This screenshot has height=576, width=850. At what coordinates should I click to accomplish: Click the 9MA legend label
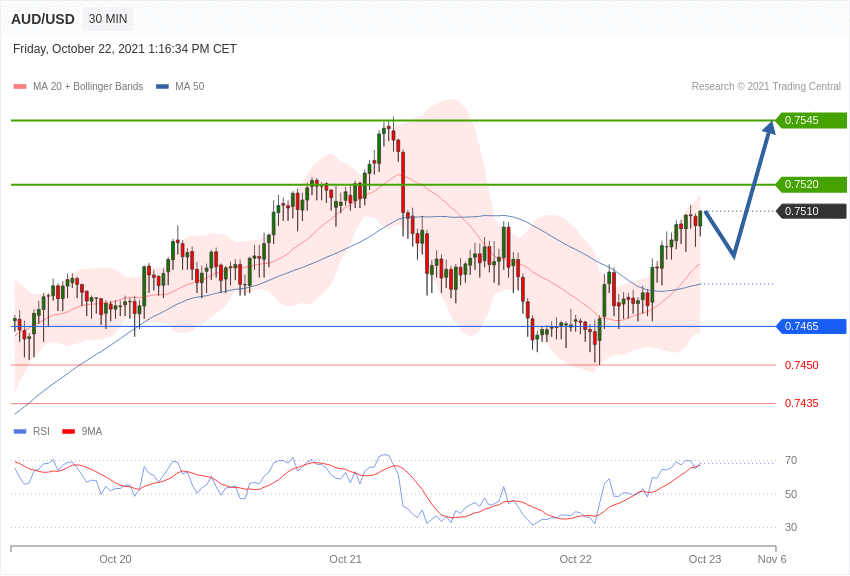click(92, 431)
